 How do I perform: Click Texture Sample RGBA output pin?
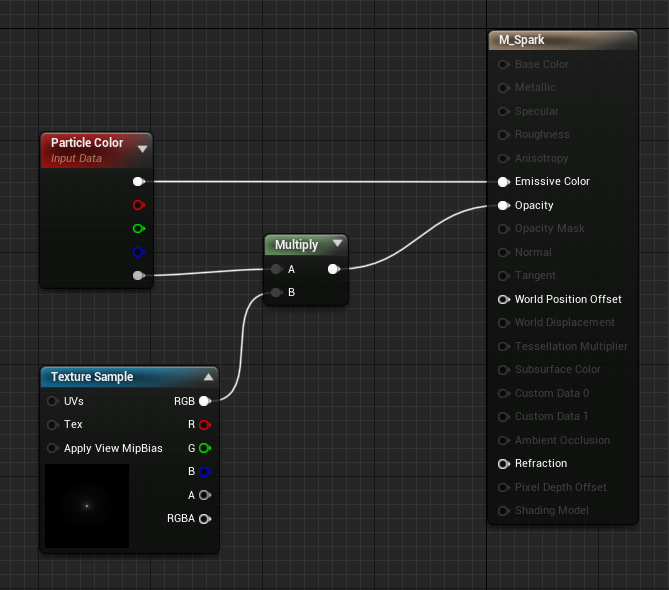coord(205,519)
